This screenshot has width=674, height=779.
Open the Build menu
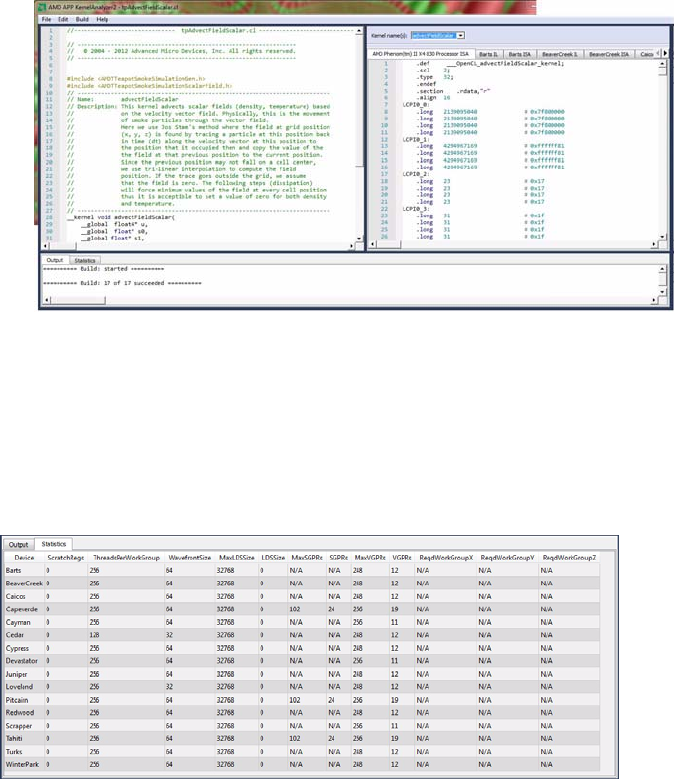pyautogui.click(x=82, y=19)
